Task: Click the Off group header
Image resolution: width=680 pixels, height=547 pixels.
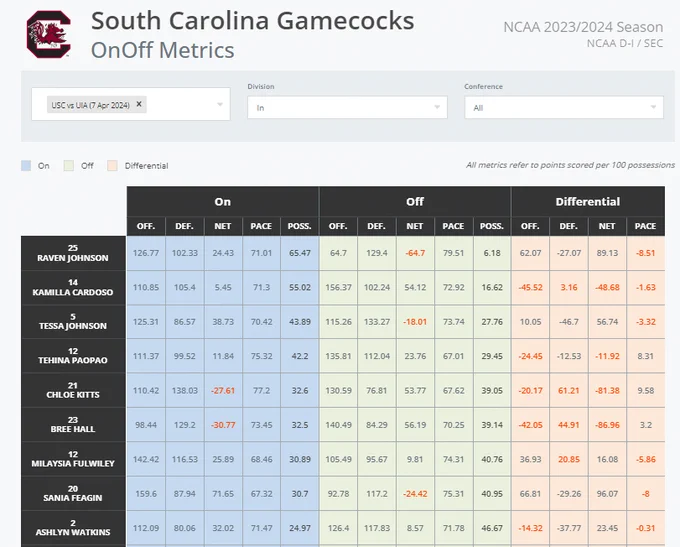Action: (x=415, y=202)
